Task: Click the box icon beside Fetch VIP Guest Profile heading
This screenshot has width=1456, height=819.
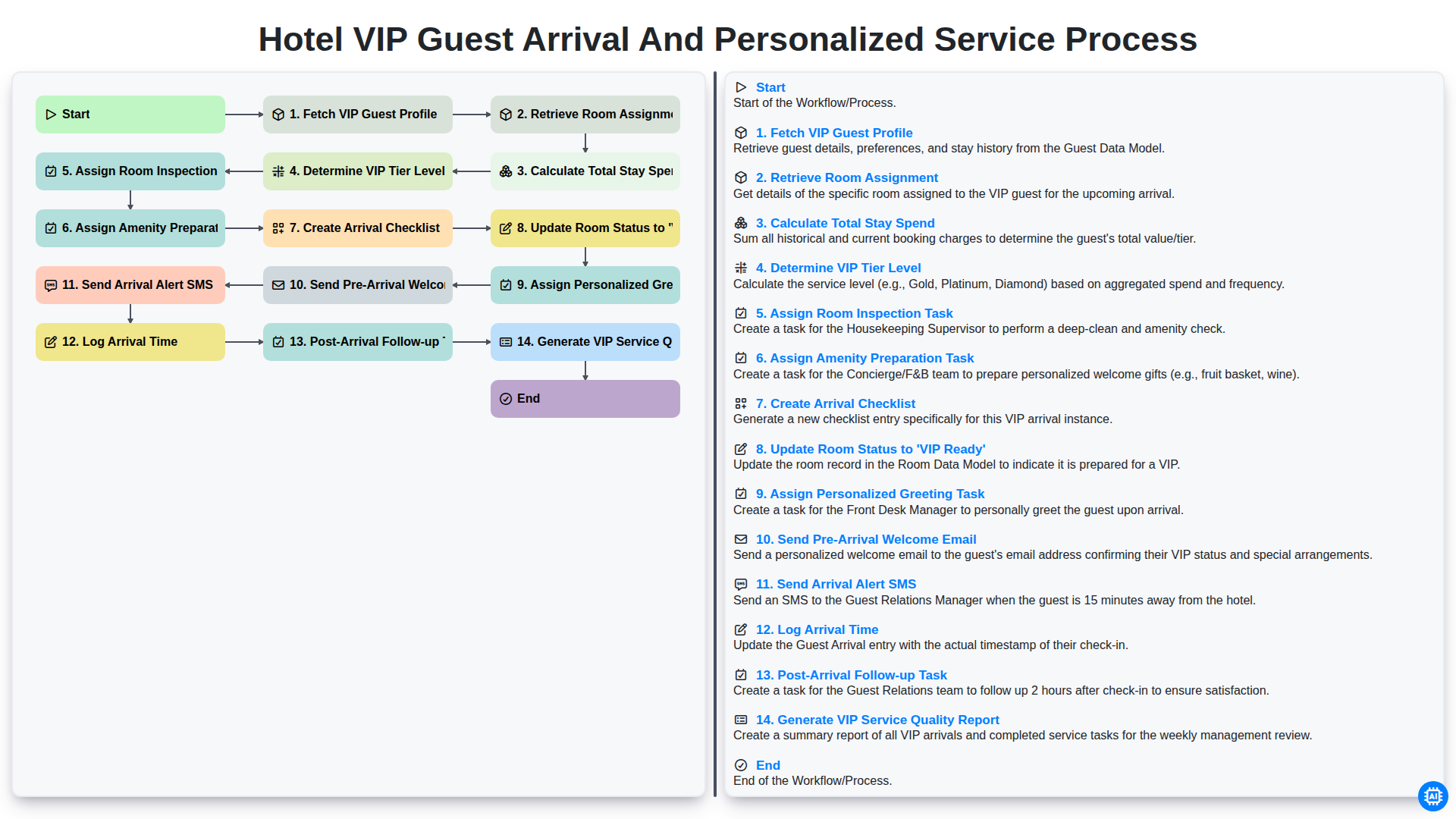Action: [x=741, y=133]
